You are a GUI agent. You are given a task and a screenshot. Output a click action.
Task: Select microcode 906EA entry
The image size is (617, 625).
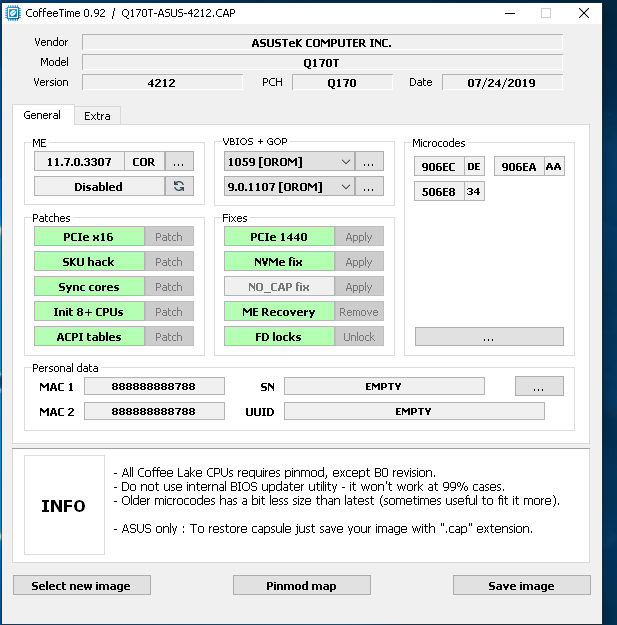[519, 167]
